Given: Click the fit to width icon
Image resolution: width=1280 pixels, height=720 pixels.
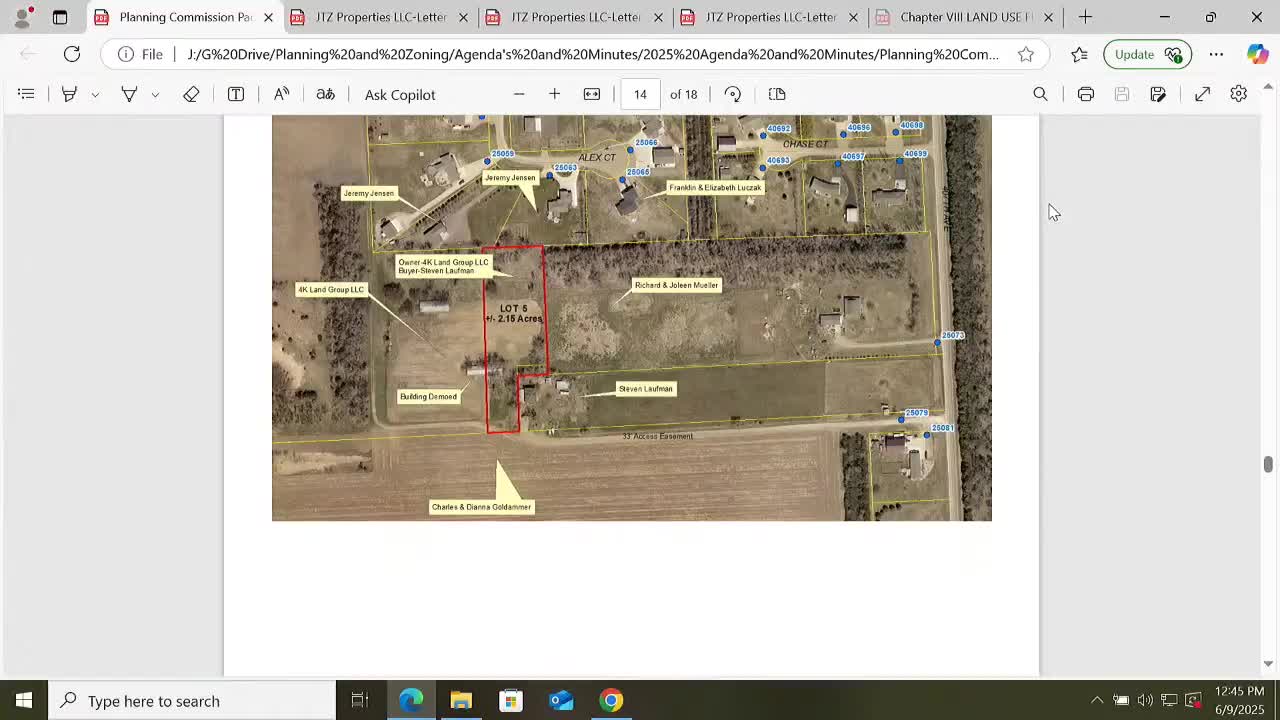Looking at the screenshot, I should coord(592,94).
